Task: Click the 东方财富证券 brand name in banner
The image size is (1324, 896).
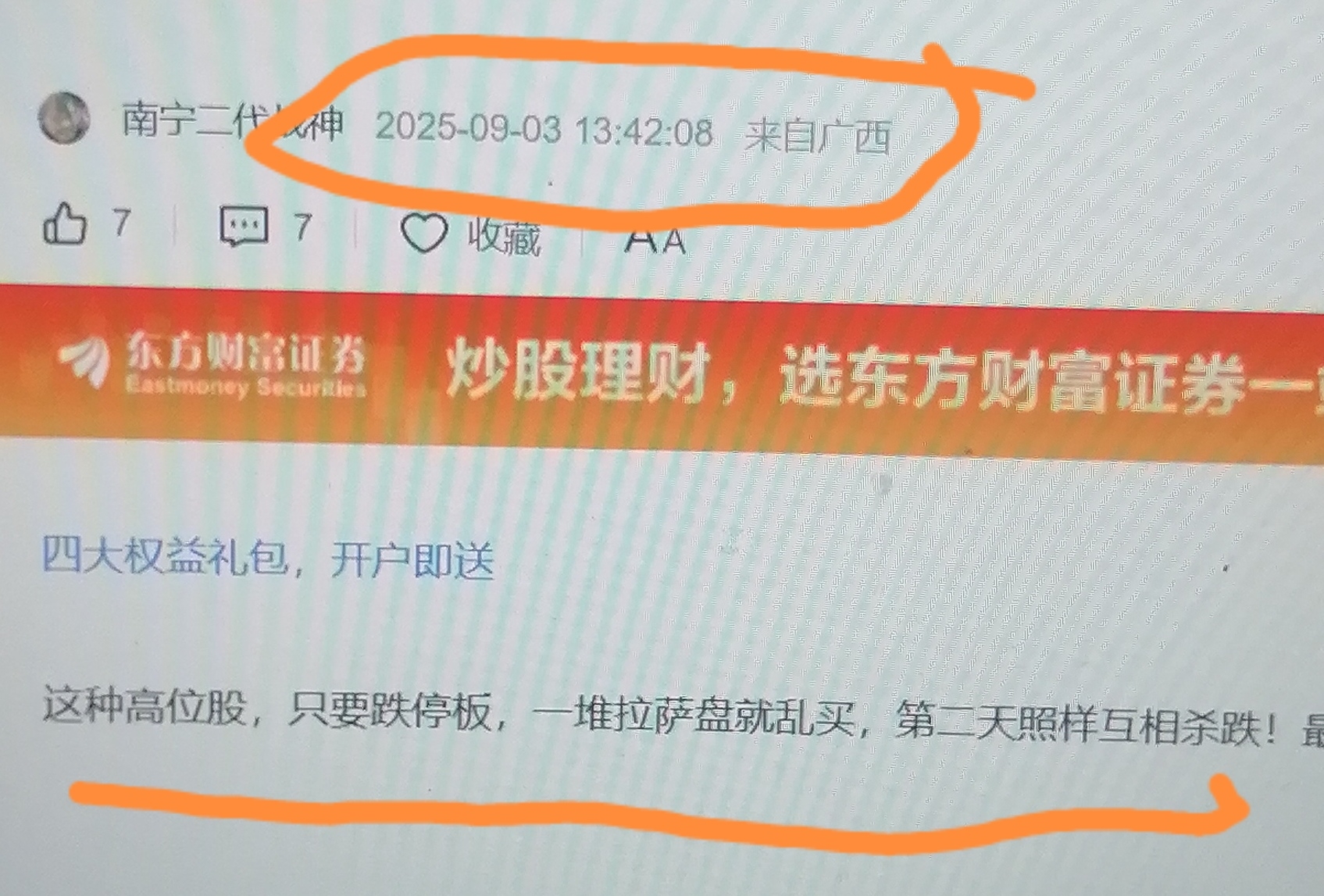Action: point(245,354)
